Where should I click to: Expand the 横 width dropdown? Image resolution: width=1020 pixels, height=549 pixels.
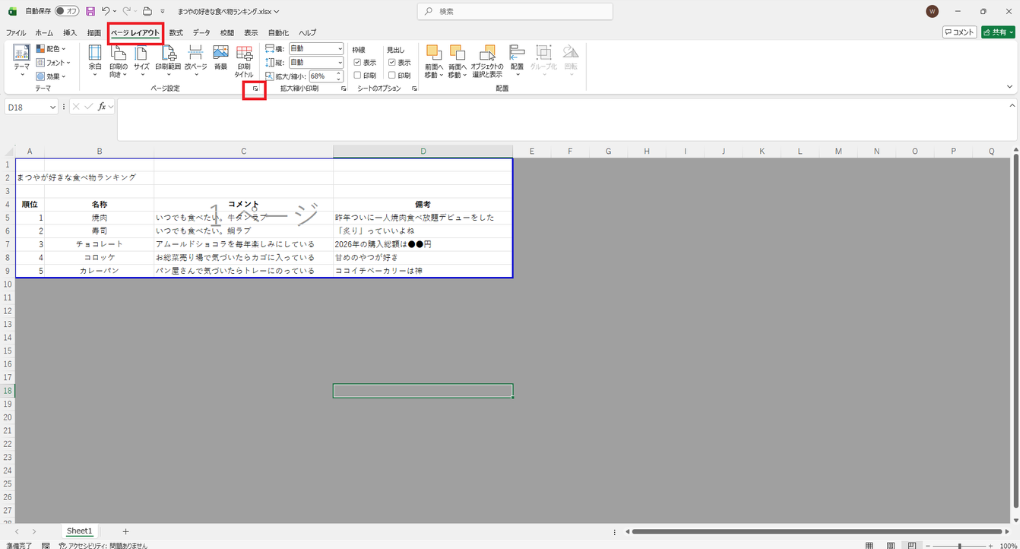click(x=340, y=48)
